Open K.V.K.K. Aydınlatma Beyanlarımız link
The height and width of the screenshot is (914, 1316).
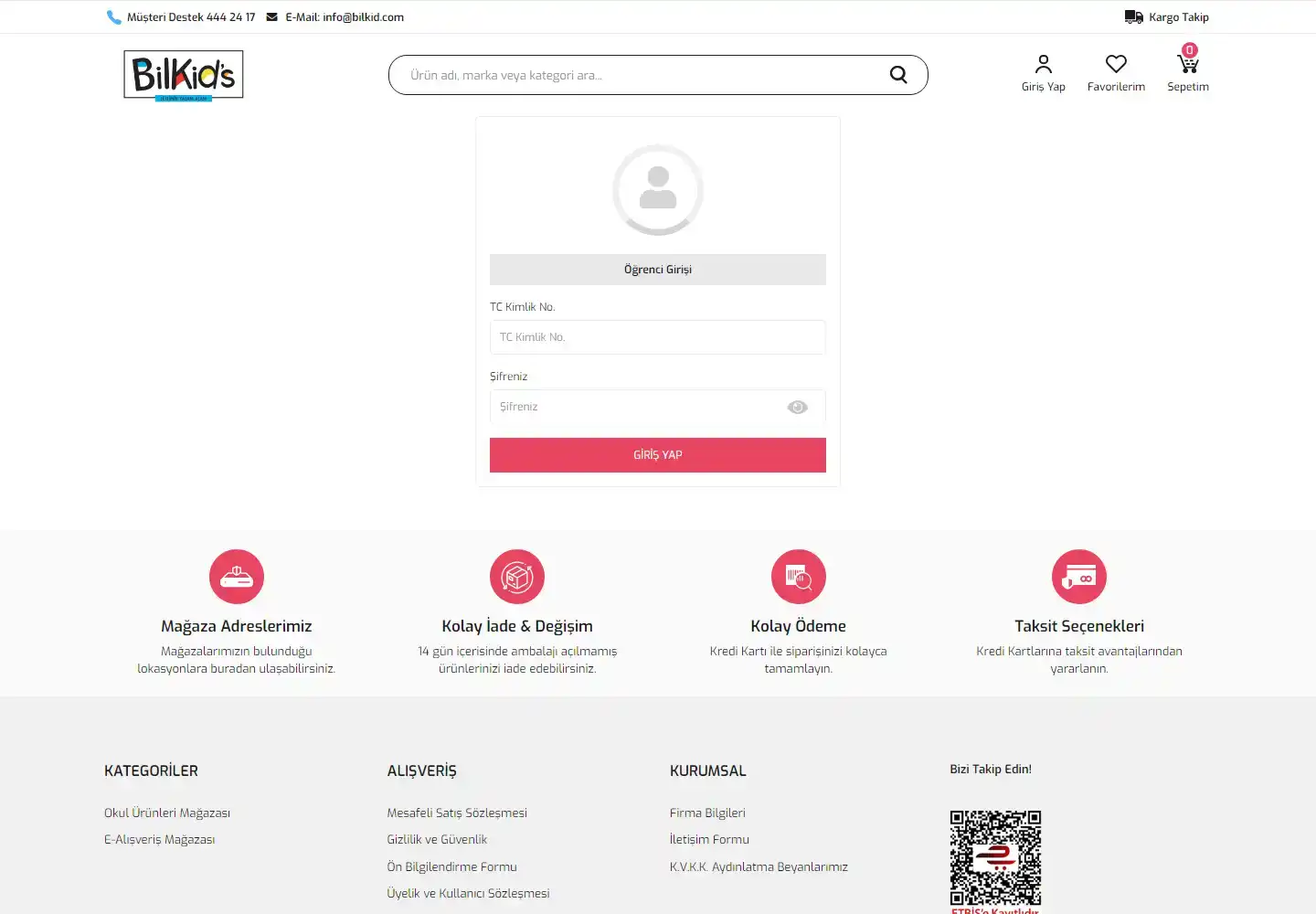pos(759,866)
